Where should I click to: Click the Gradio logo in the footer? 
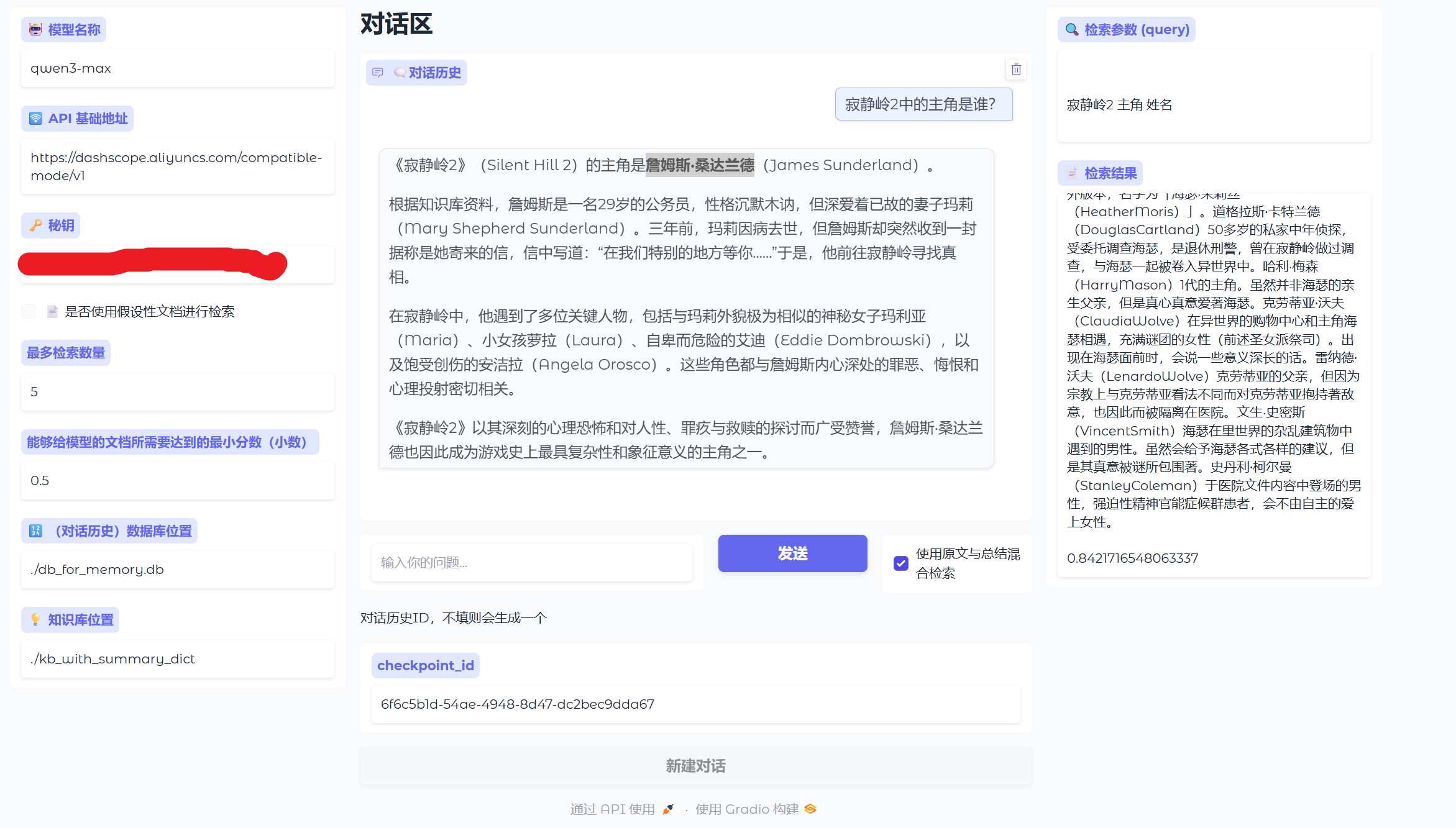pos(810,809)
